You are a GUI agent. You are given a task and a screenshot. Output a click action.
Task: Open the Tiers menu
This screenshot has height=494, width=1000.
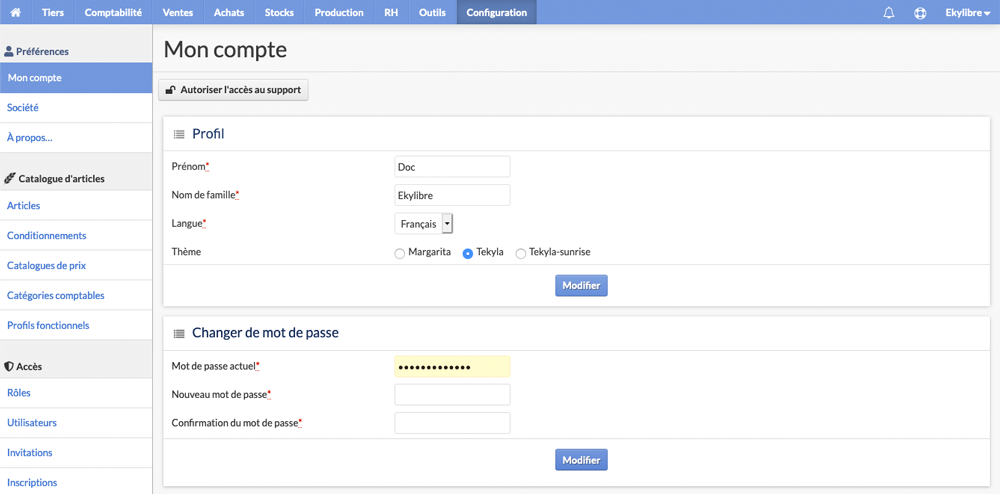tap(53, 12)
